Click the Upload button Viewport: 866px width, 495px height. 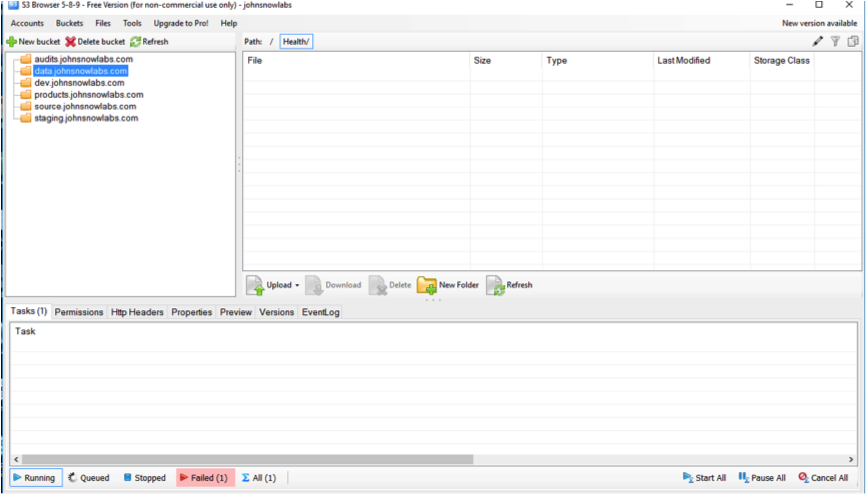point(269,285)
